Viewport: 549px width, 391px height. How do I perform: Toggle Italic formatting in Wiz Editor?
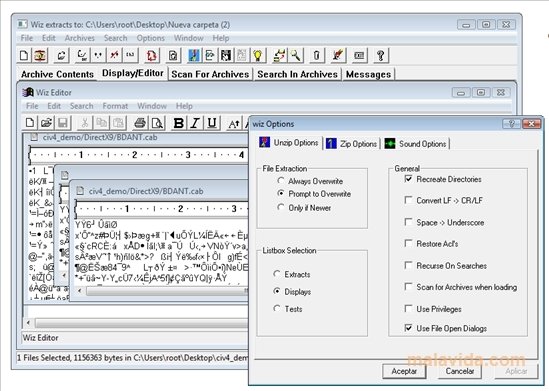click(x=195, y=123)
